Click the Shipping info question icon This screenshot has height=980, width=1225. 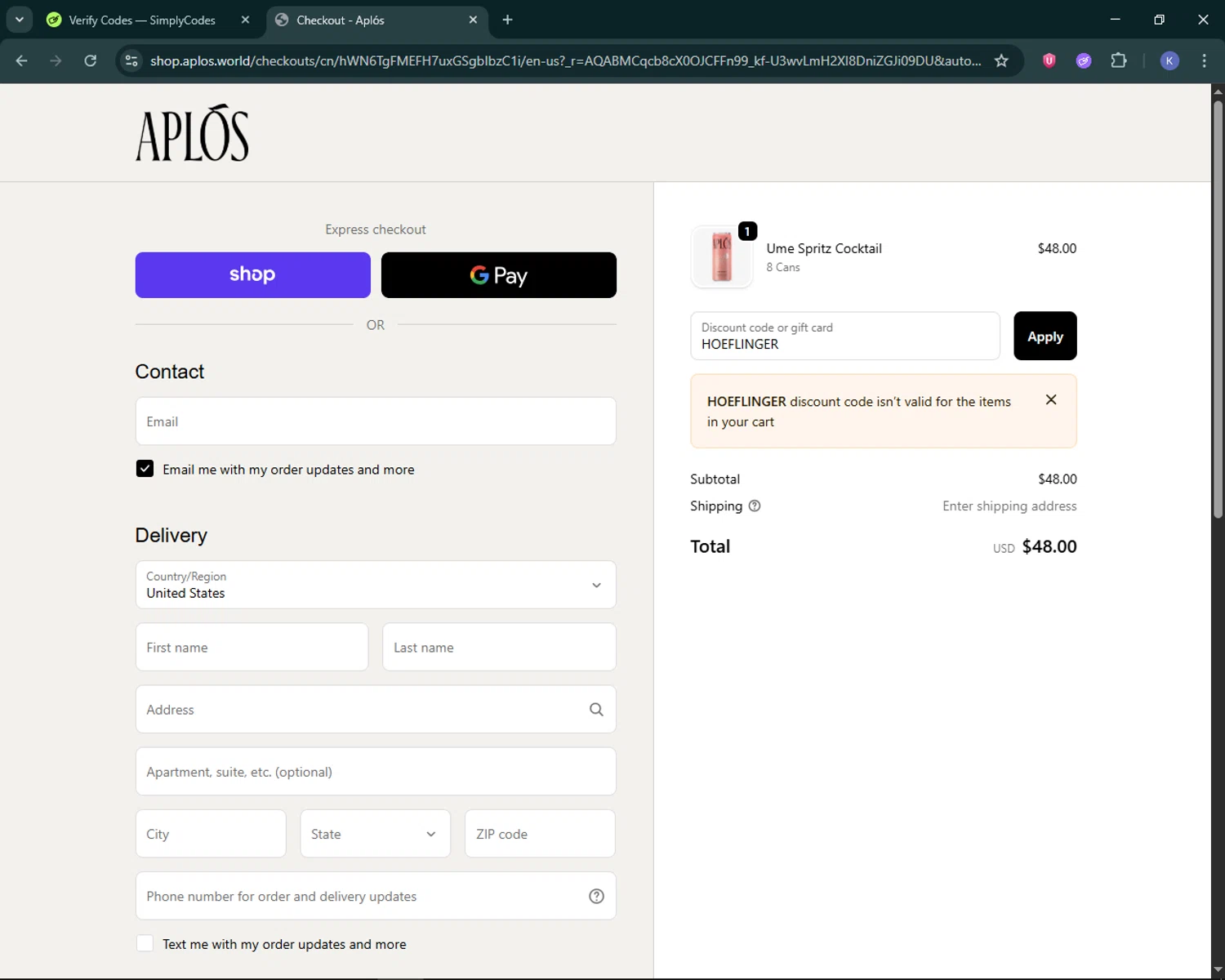click(755, 506)
